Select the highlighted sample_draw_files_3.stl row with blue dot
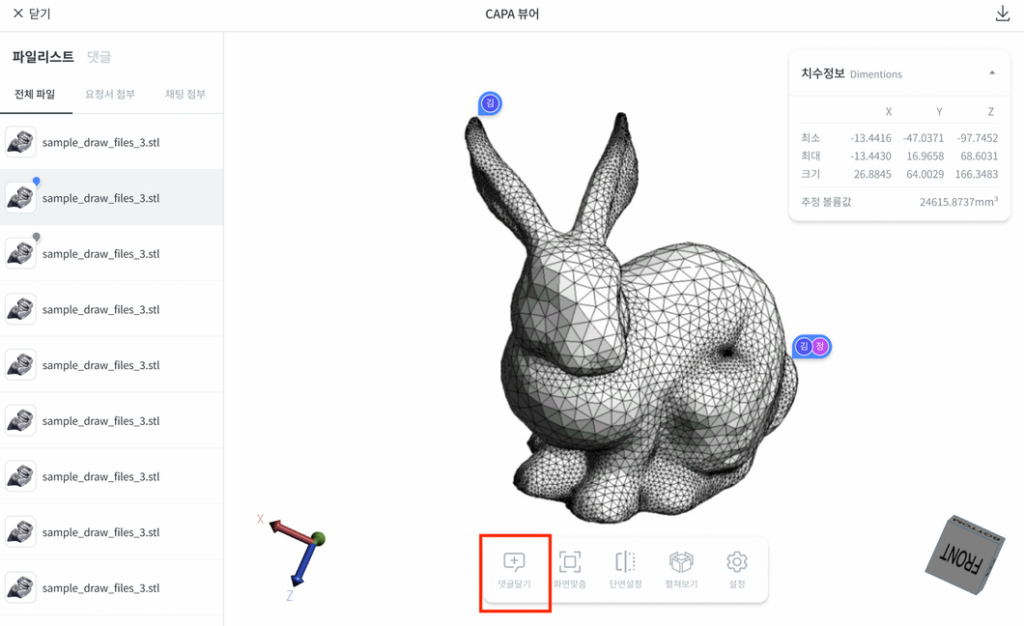Screen dimensions: 1024x626 112,198
